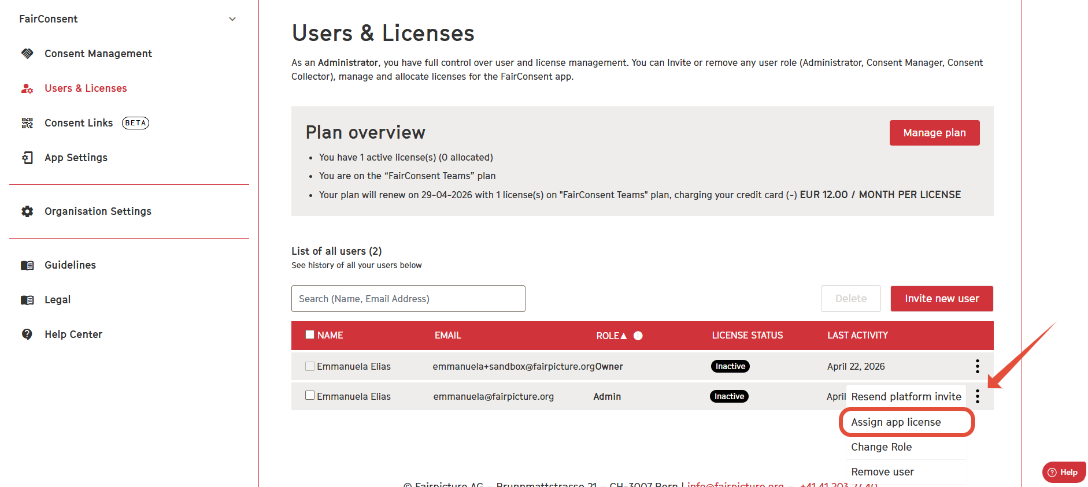Click the Admin role cell
Screen dimensions: 1088x487
(607, 397)
